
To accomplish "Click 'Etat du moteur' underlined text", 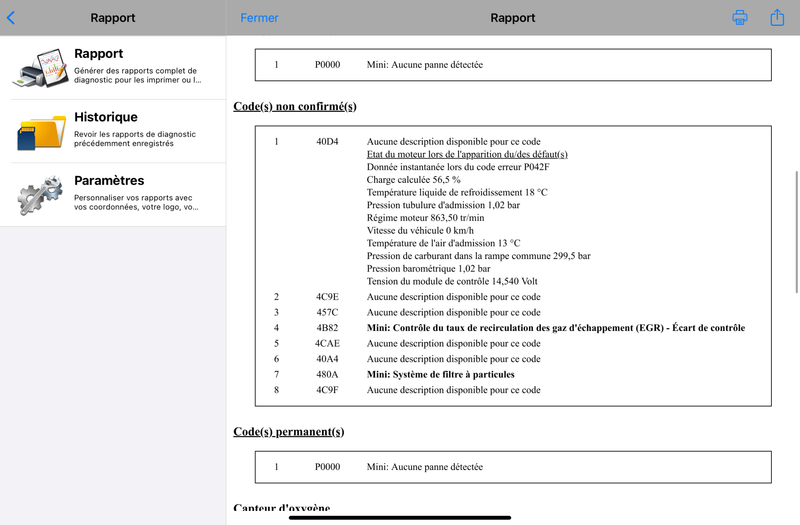I will pos(467,154).
